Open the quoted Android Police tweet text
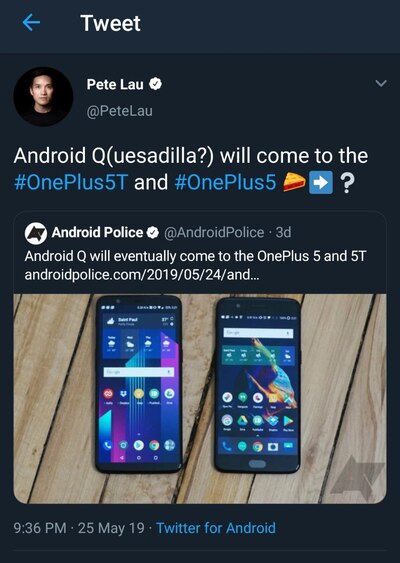Screen dimensions: 400x563 [195, 256]
